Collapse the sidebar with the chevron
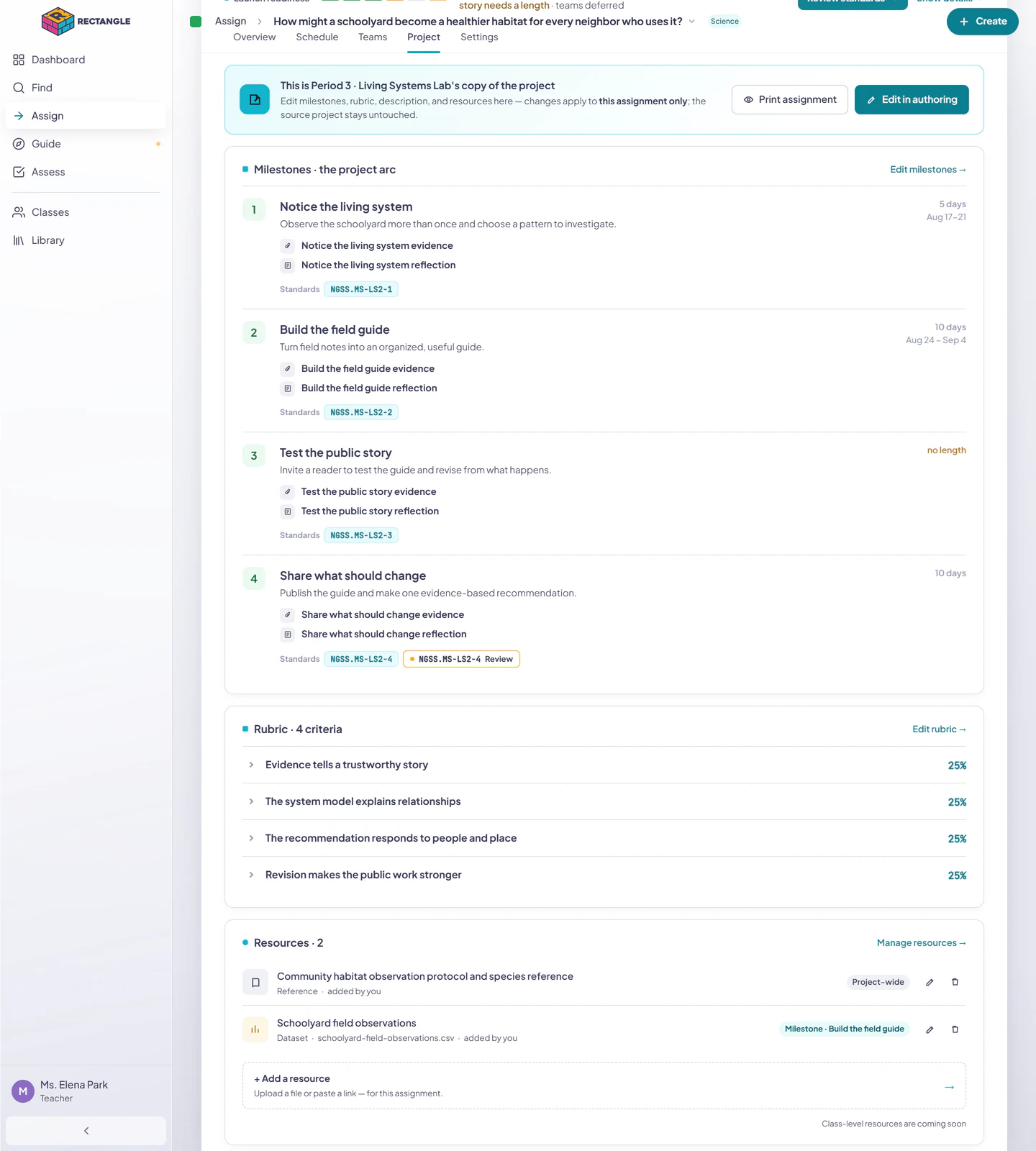The image size is (1036, 1151). click(86, 1131)
